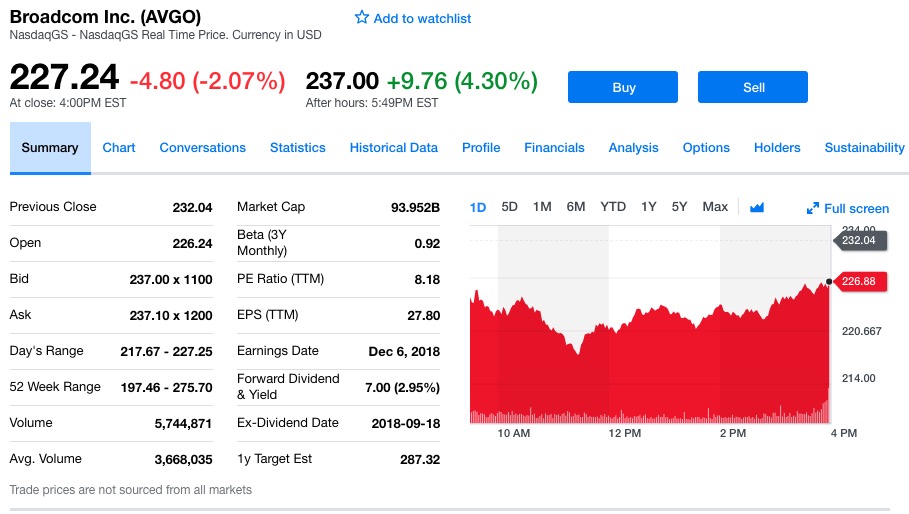This screenshot has height=514, width=909.
Task: Click the 1y Target Est value 287.32
Action: (x=420, y=460)
